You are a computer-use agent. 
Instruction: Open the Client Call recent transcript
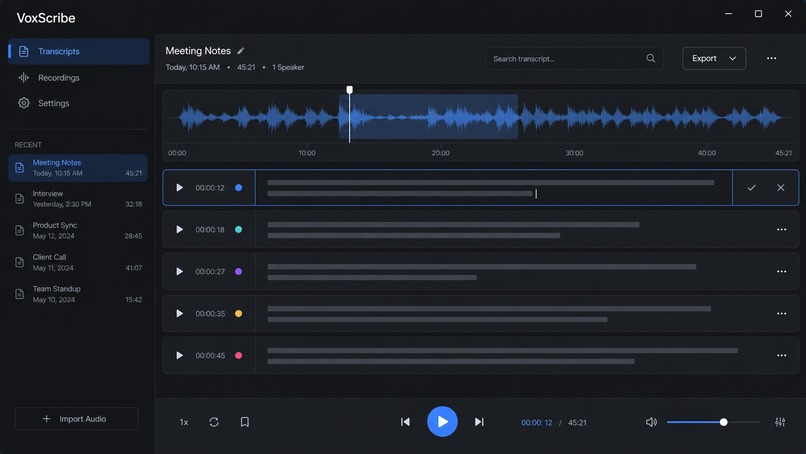(x=78, y=263)
